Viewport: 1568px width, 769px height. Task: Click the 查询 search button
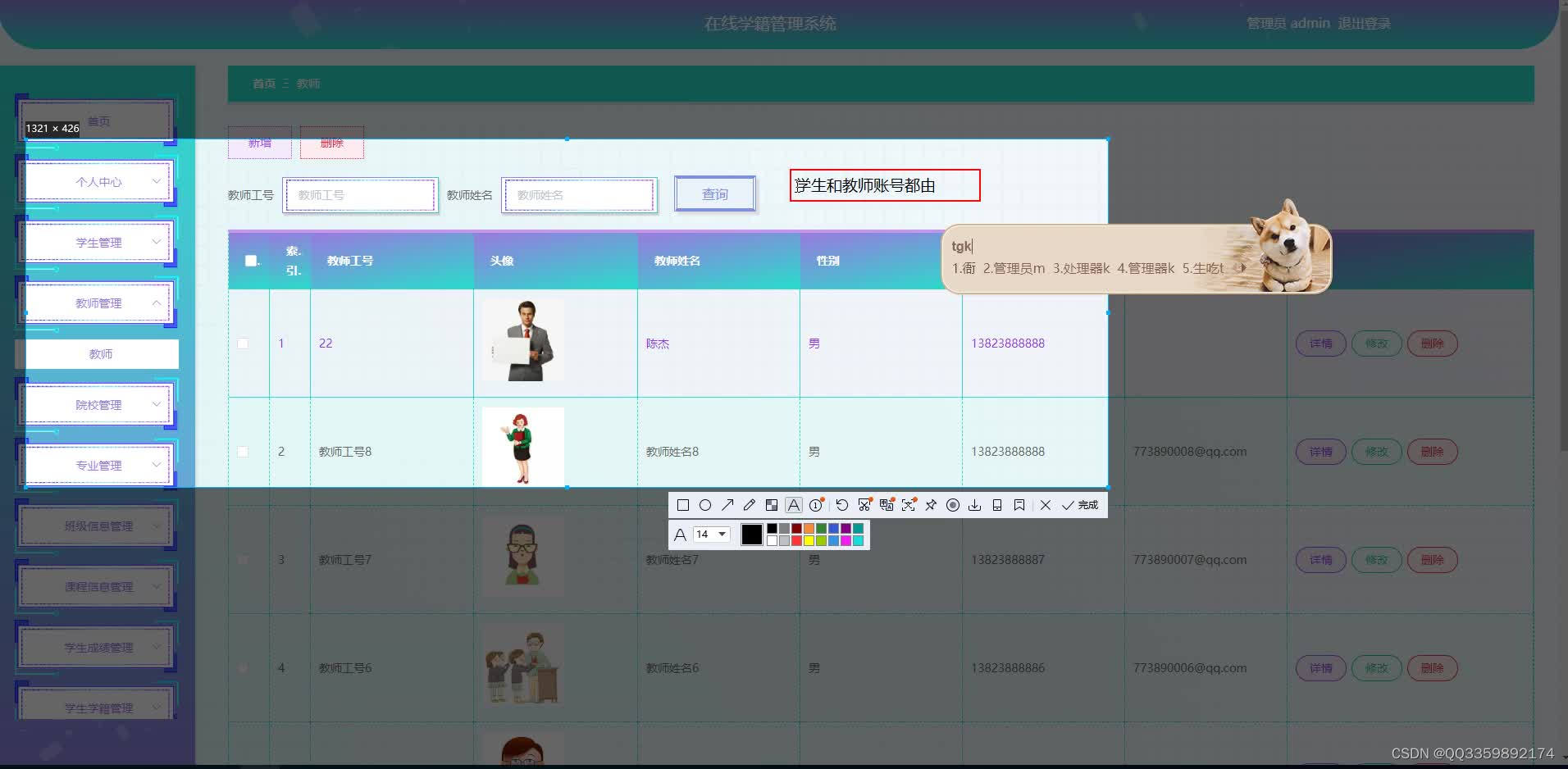tap(715, 194)
